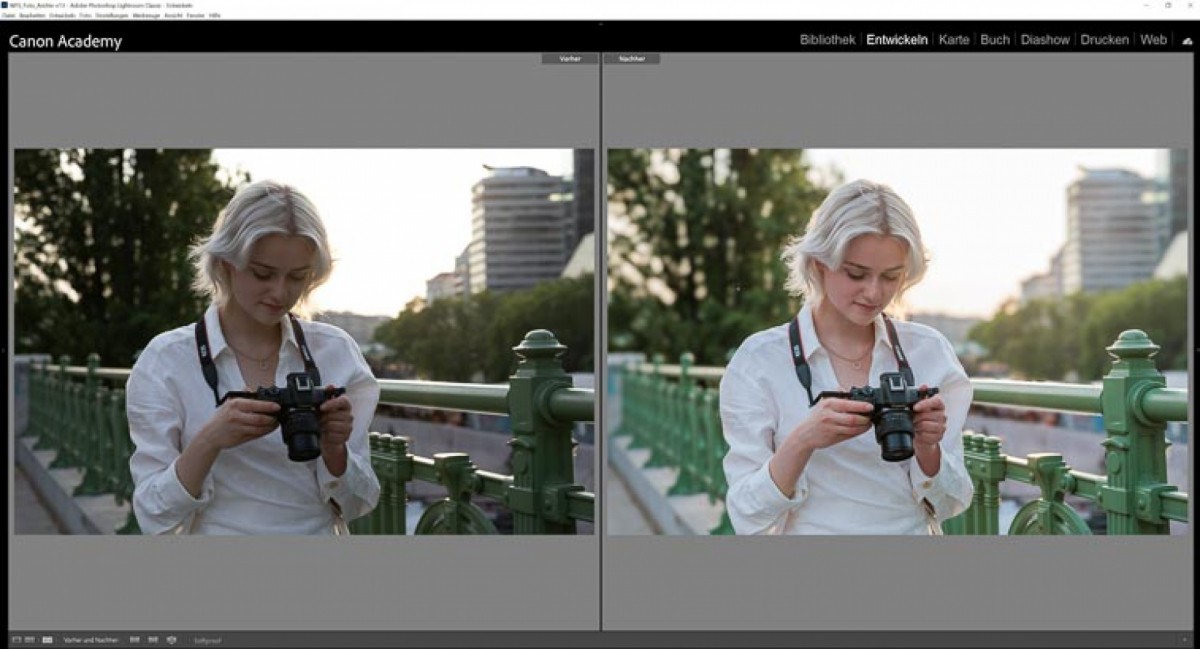Viewport: 1200px width, 649px height.
Task: Switch to the Bibliothek module
Action: click(827, 40)
